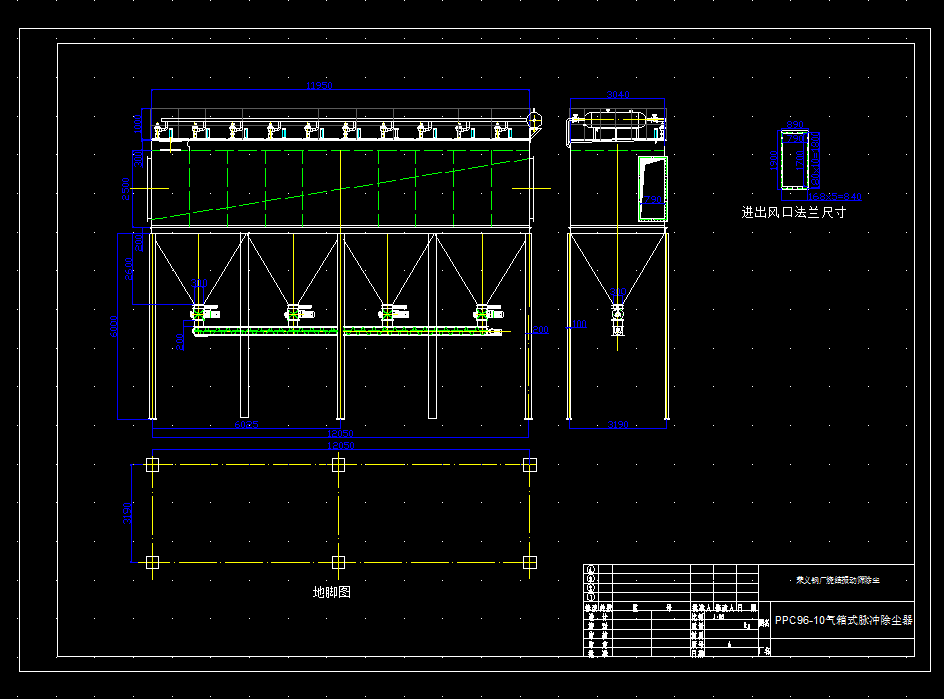Click the vertical 2500 casing dimension
The width and height of the screenshot is (944, 699).
pos(126,188)
